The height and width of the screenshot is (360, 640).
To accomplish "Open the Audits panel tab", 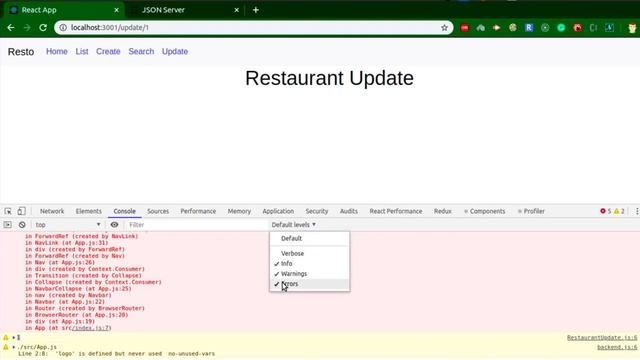I will click(349, 211).
